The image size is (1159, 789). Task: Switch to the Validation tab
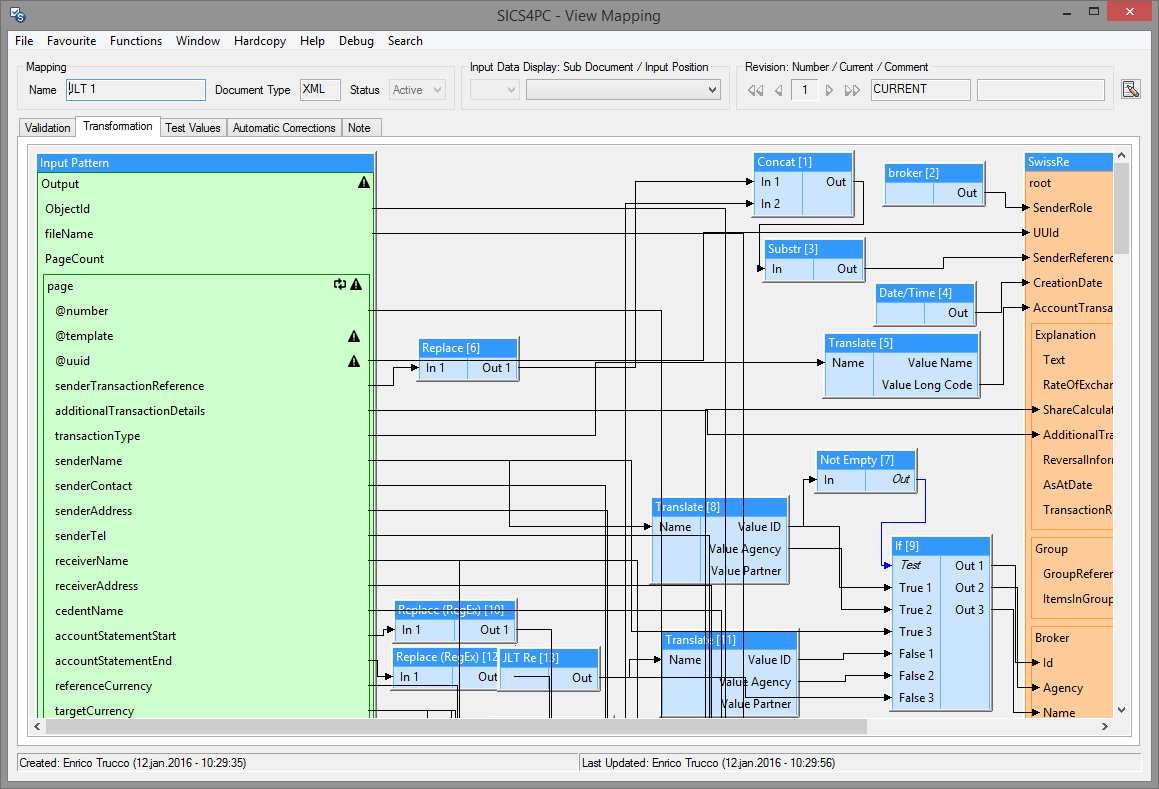coord(48,128)
